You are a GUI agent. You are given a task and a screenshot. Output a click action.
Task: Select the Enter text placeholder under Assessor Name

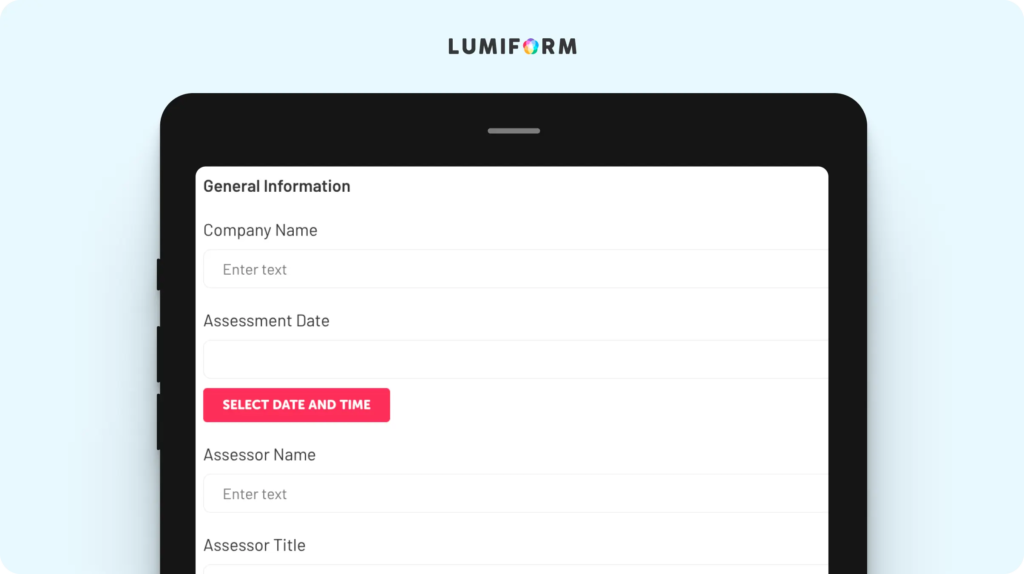255,494
